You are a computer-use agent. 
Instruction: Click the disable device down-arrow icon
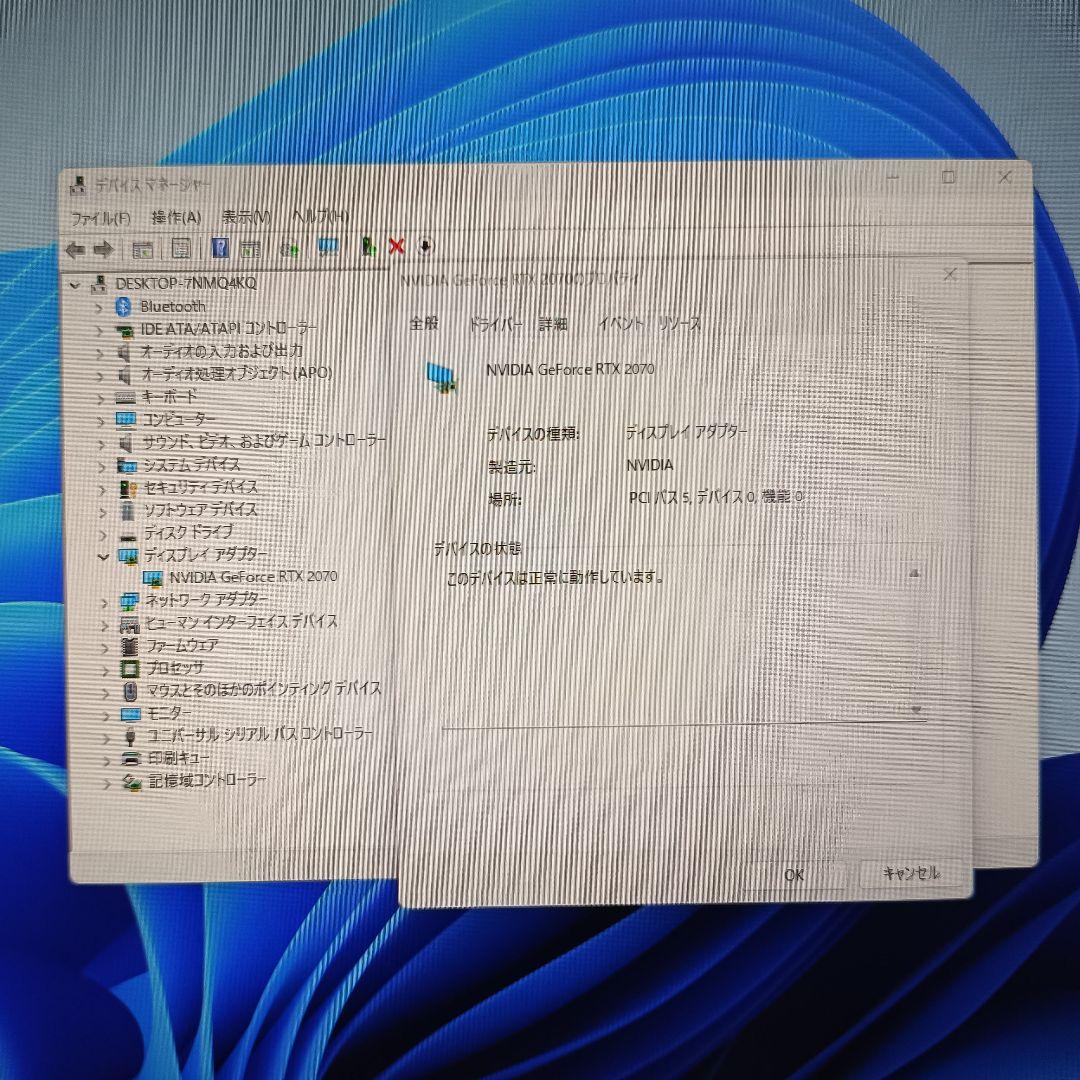coord(425,246)
